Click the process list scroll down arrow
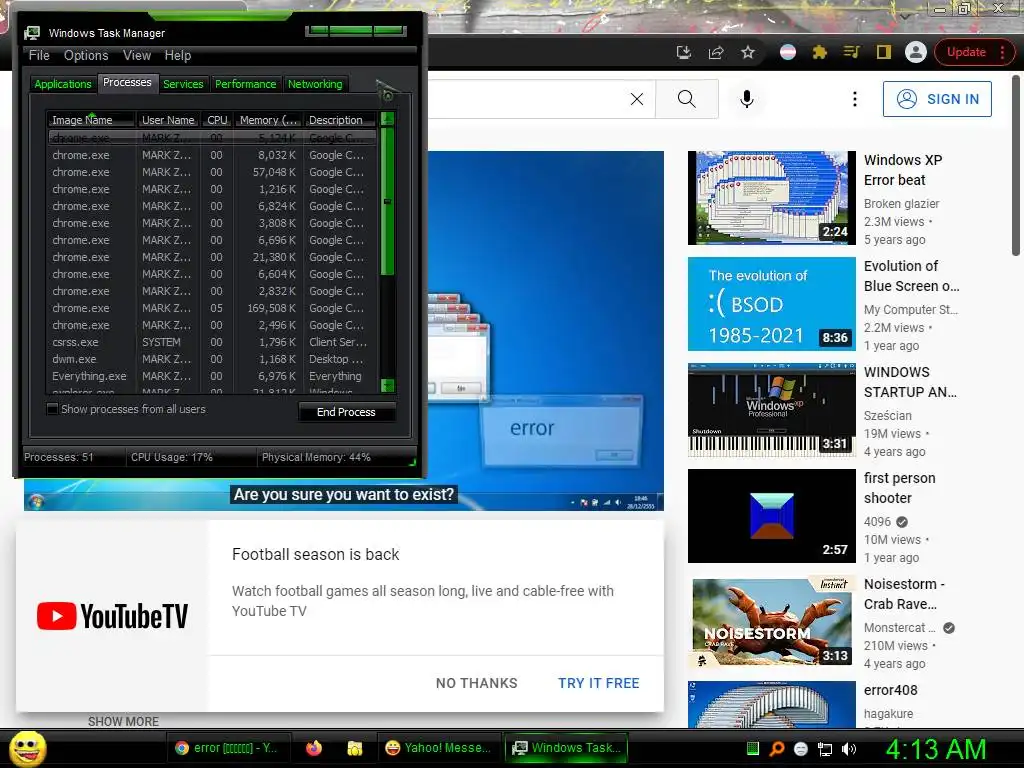Image resolution: width=1024 pixels, height=768 pixels. coord(387,385)
